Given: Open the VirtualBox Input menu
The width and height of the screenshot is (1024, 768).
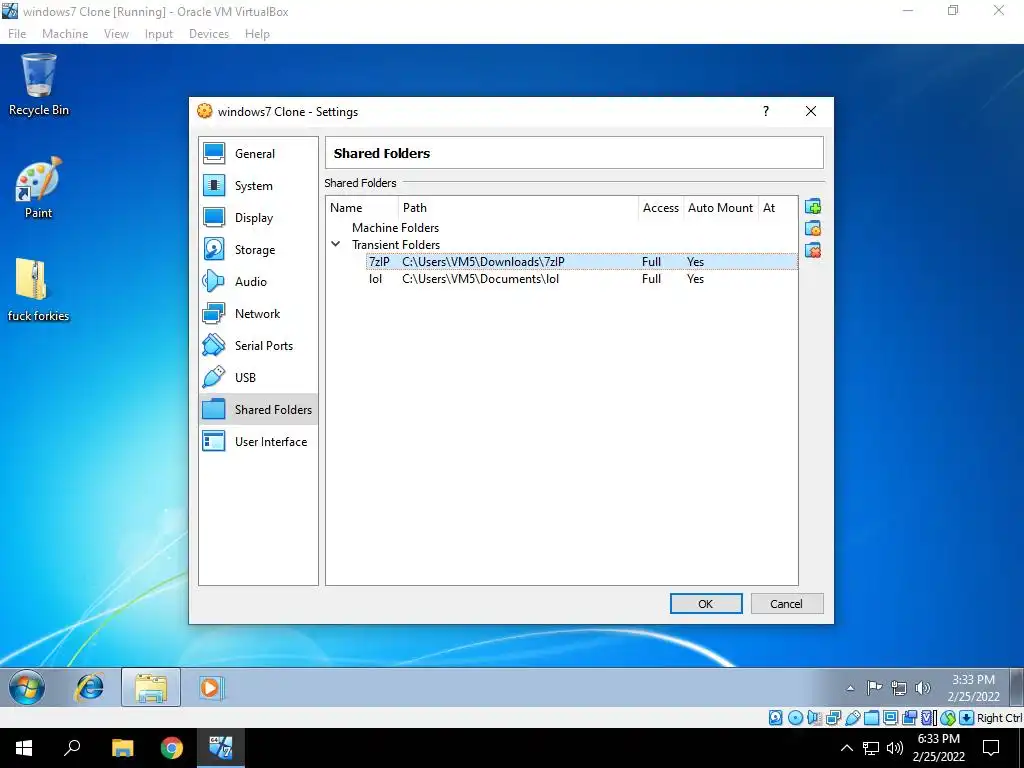Looking at the screenshot, I should point(159,34).
